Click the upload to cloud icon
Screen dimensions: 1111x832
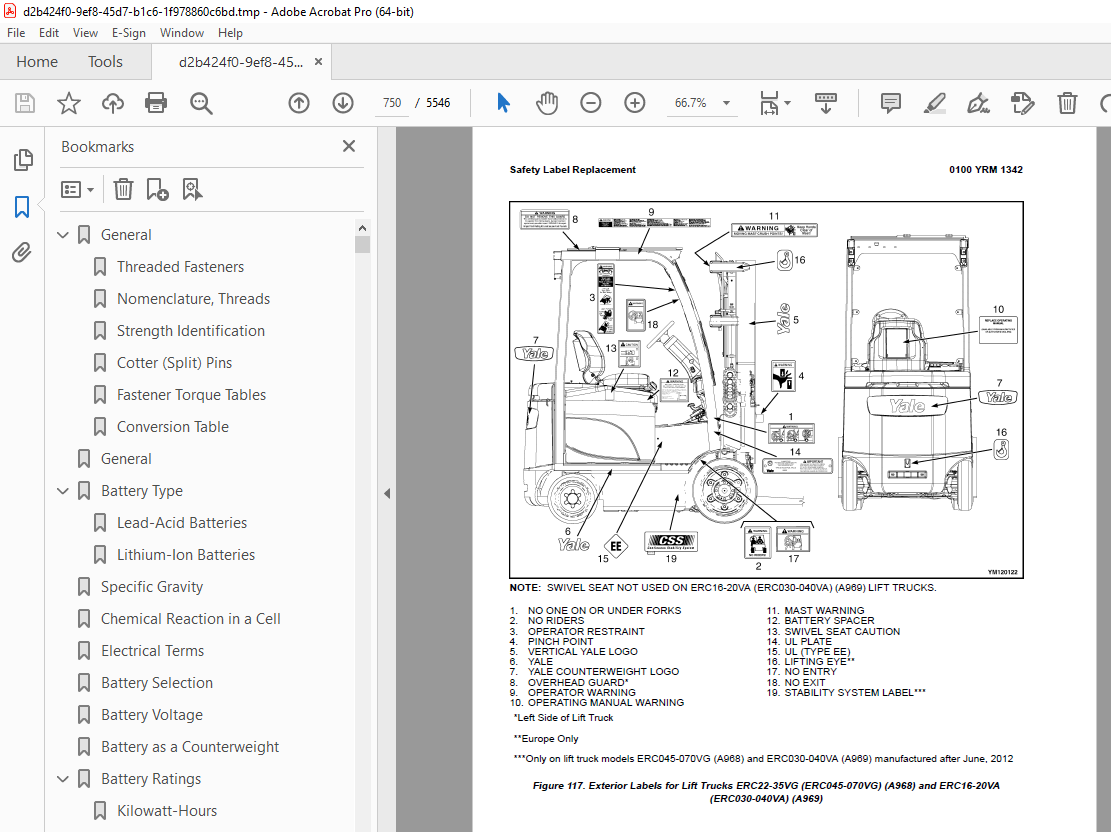[113, 103]
